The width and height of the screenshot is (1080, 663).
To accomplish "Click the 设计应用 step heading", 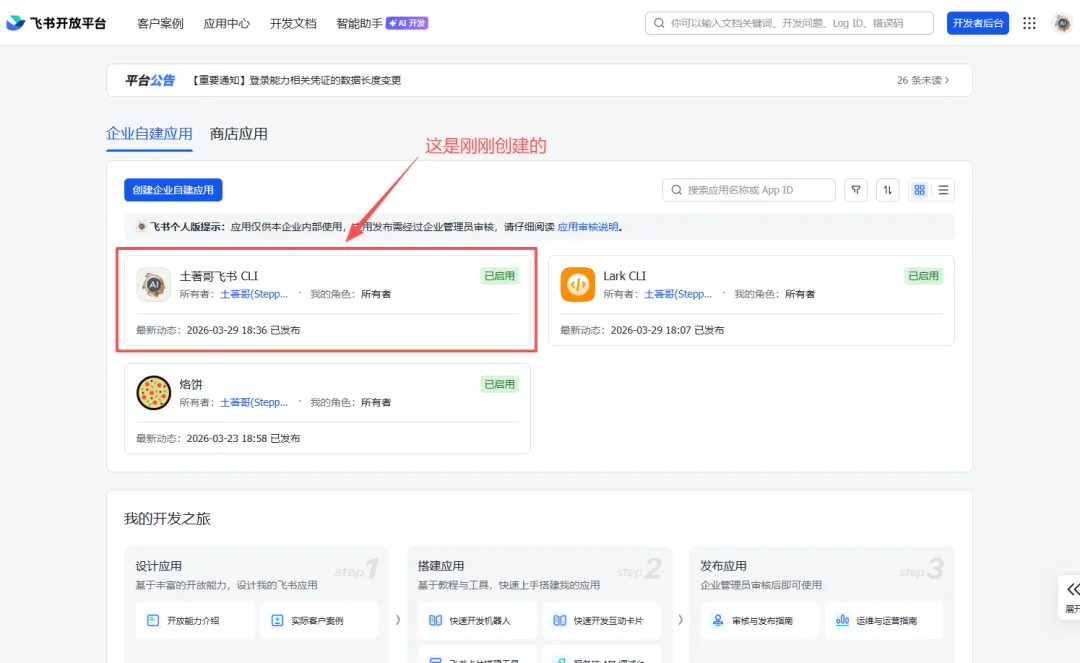I will point(158,566).
